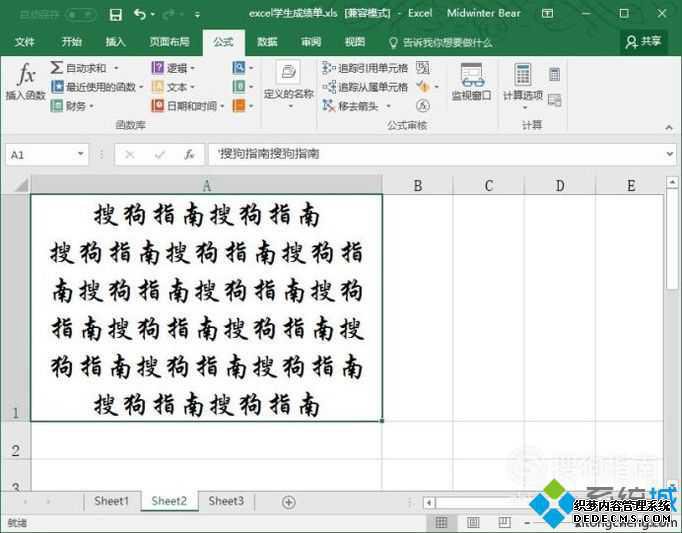The image size is (682, 533).
Task: Switch to Page Break Preview view
Action: 504,522
